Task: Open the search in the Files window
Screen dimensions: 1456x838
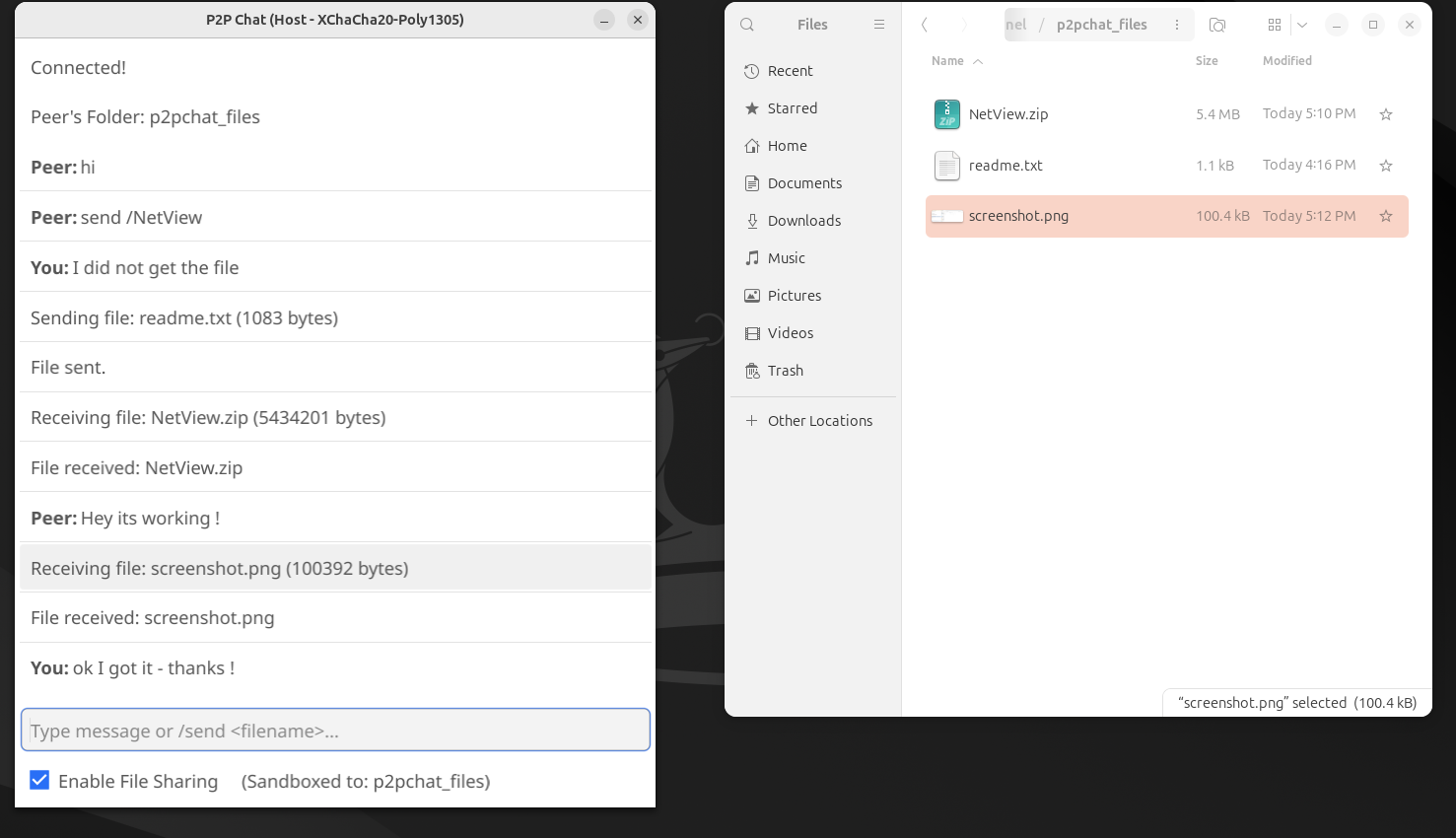Action: (x=746, y=24)
